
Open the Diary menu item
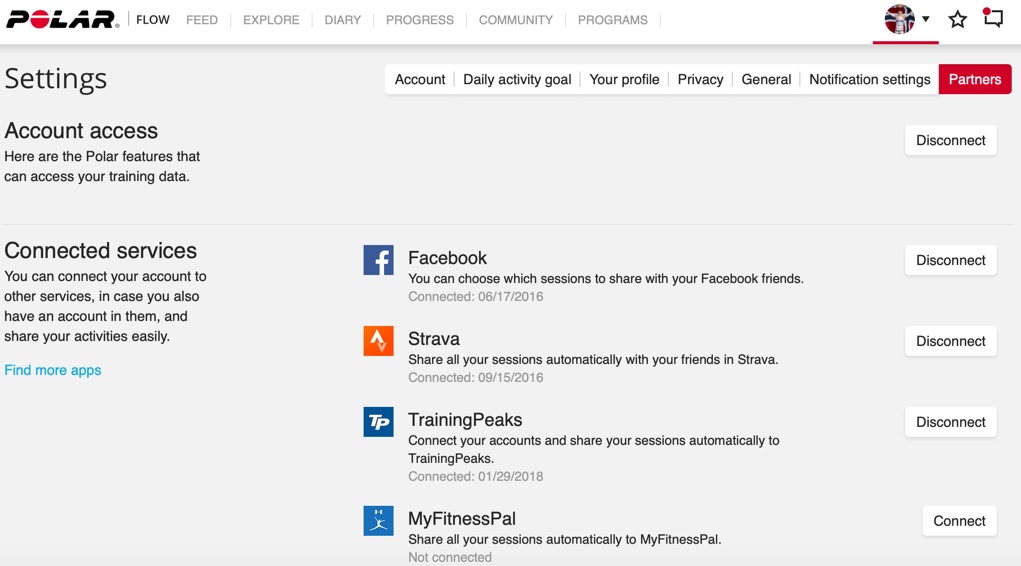pos(342,20)
